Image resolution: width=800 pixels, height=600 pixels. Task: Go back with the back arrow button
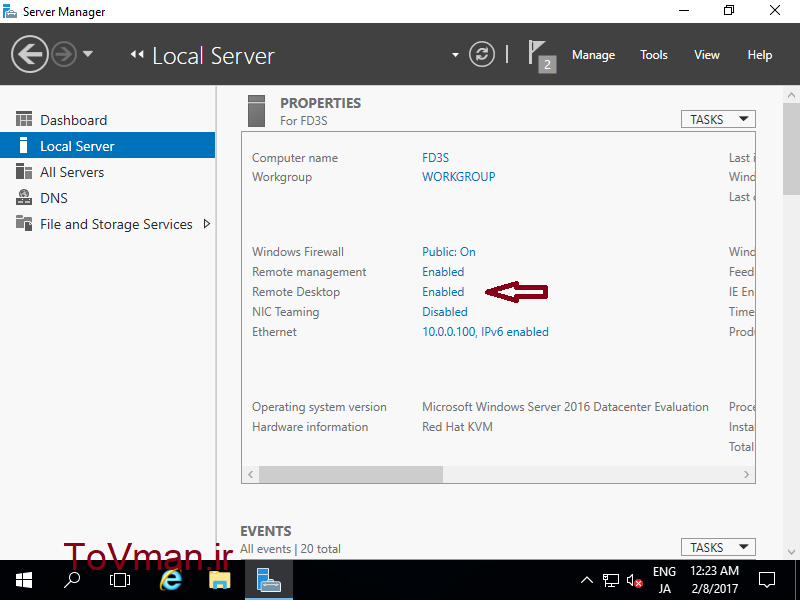(x=30, y=54)
